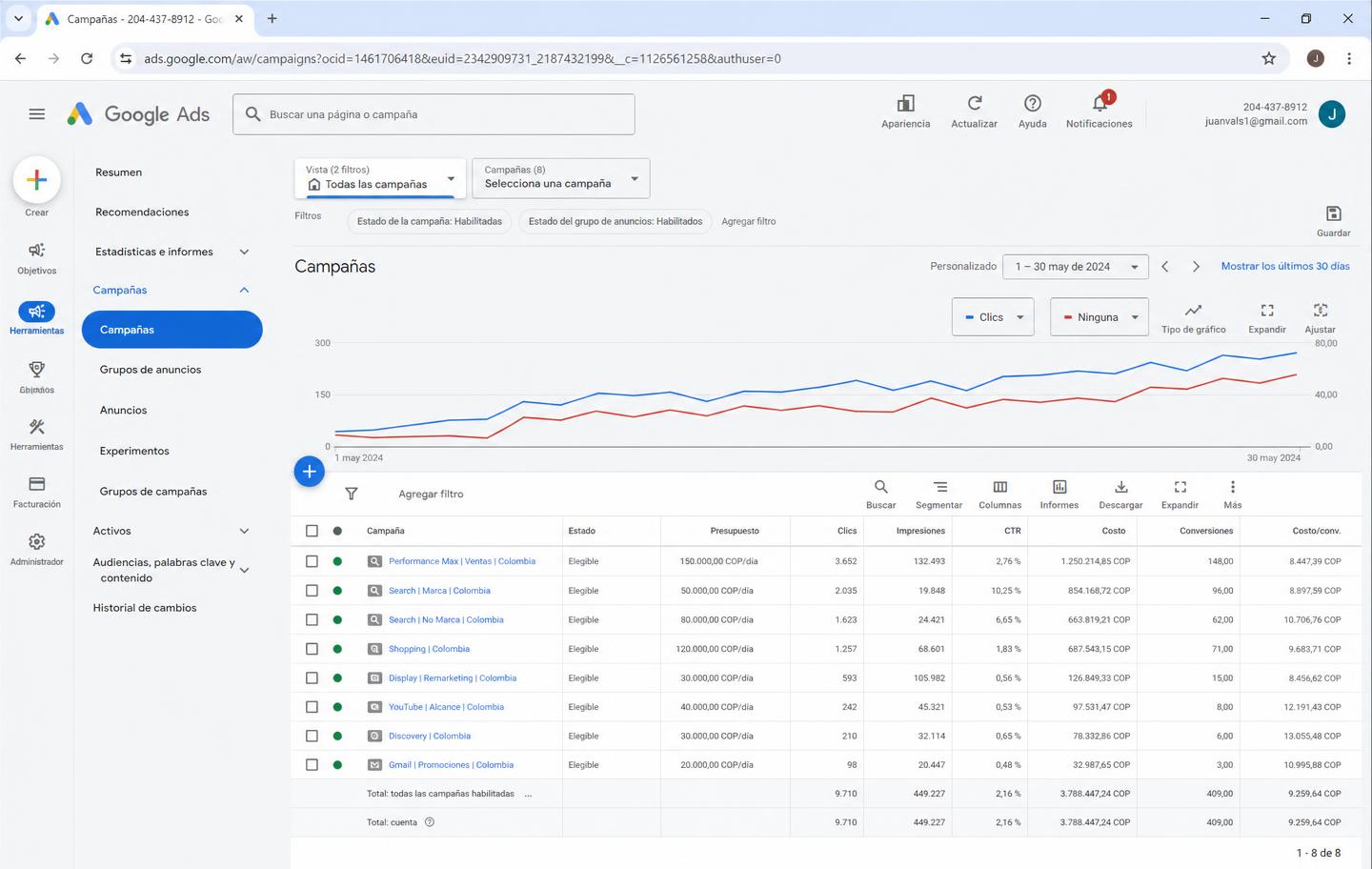Click the blue add campaign plus button
Image resolution: width=1372 pixels, height=869 pixels.
tap(309, 471)
